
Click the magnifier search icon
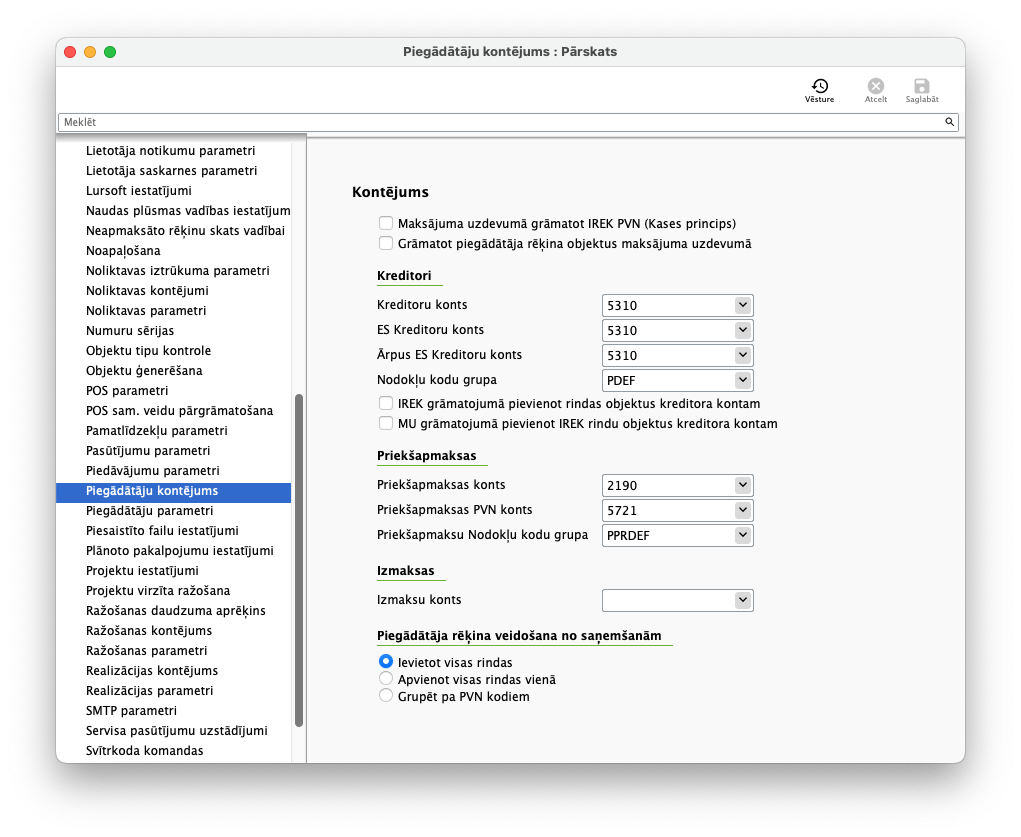coord(949,122)
